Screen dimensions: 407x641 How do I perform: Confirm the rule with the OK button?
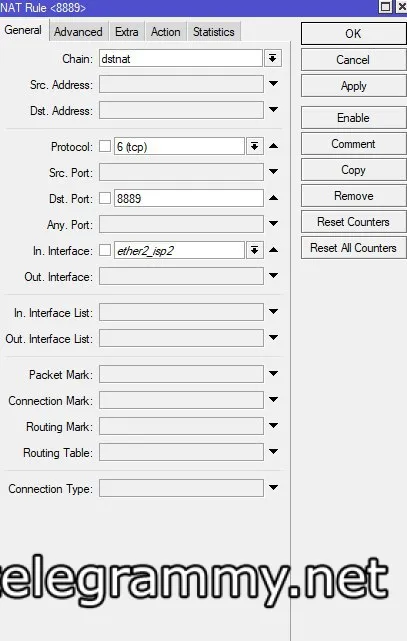[x=353, y=34]
